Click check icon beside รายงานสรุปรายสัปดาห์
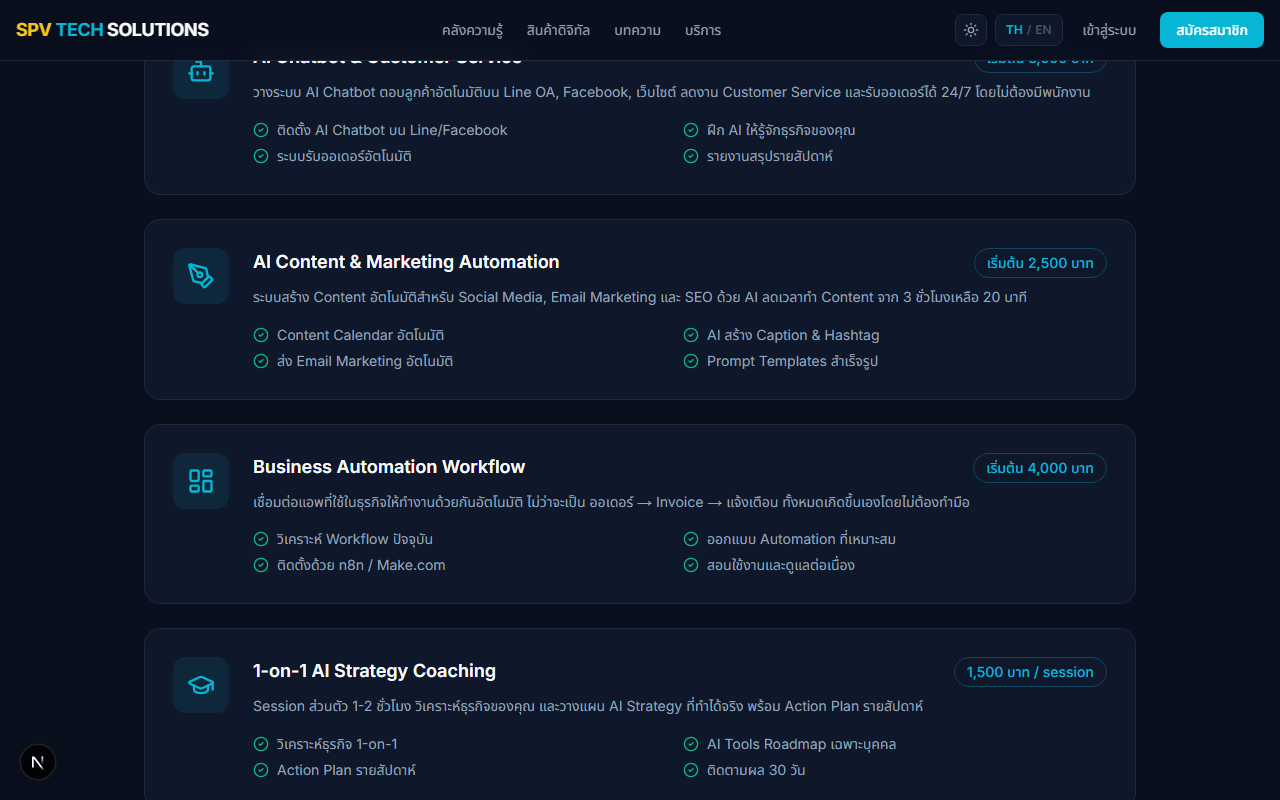The image size is (1280, 800). tap(691, 156)
